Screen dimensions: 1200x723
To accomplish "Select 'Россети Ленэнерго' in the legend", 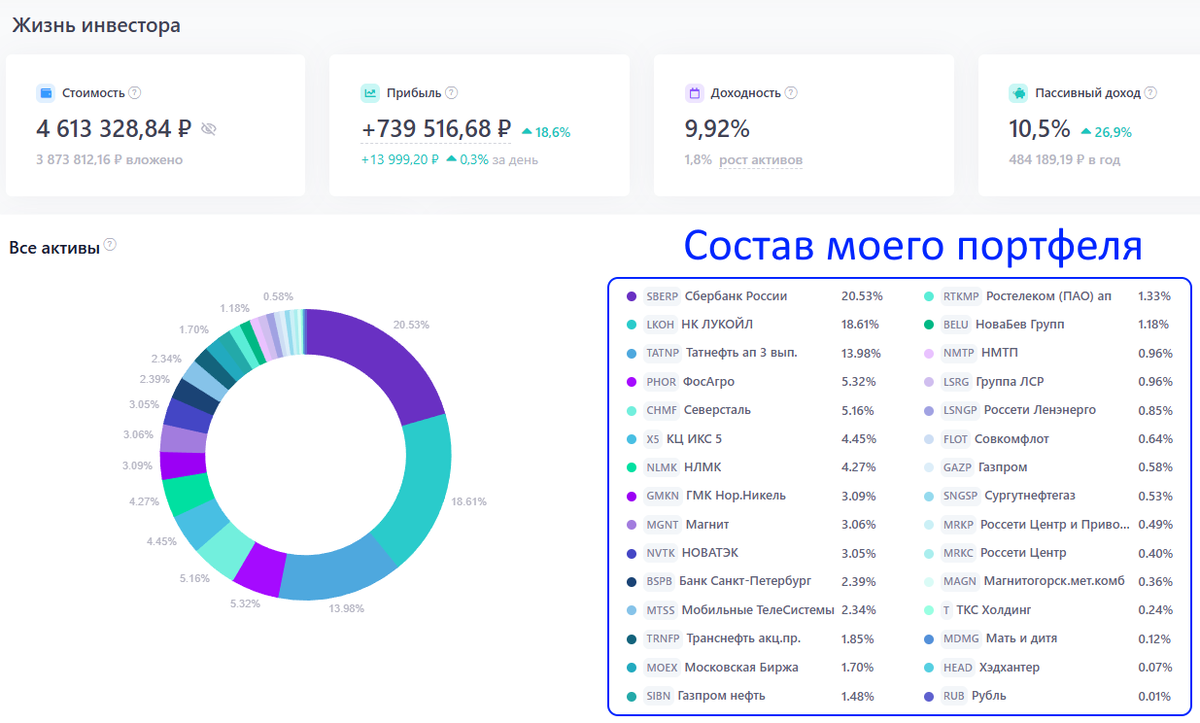I will (x=1040, y=410).
